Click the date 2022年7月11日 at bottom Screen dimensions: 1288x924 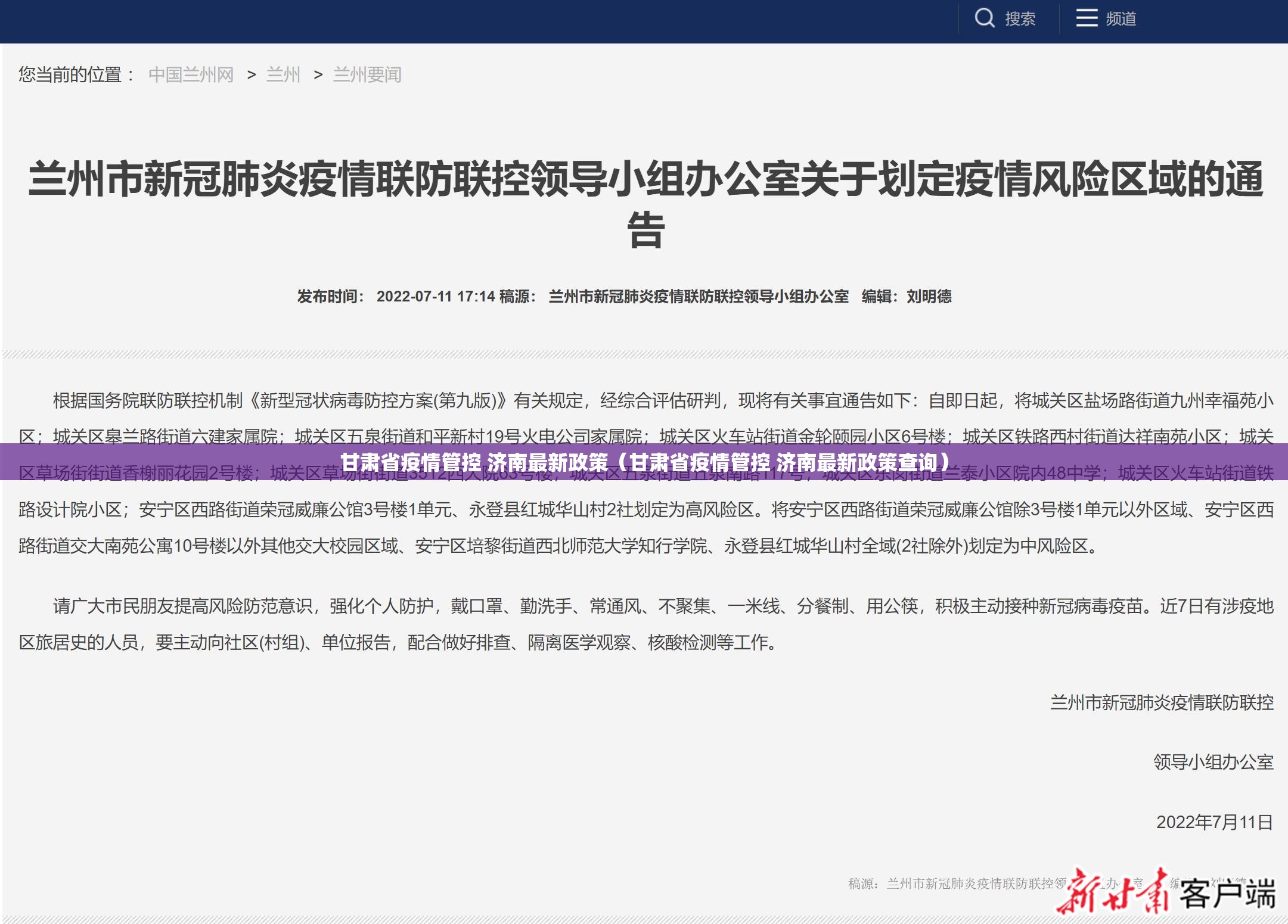point(1214,822)
